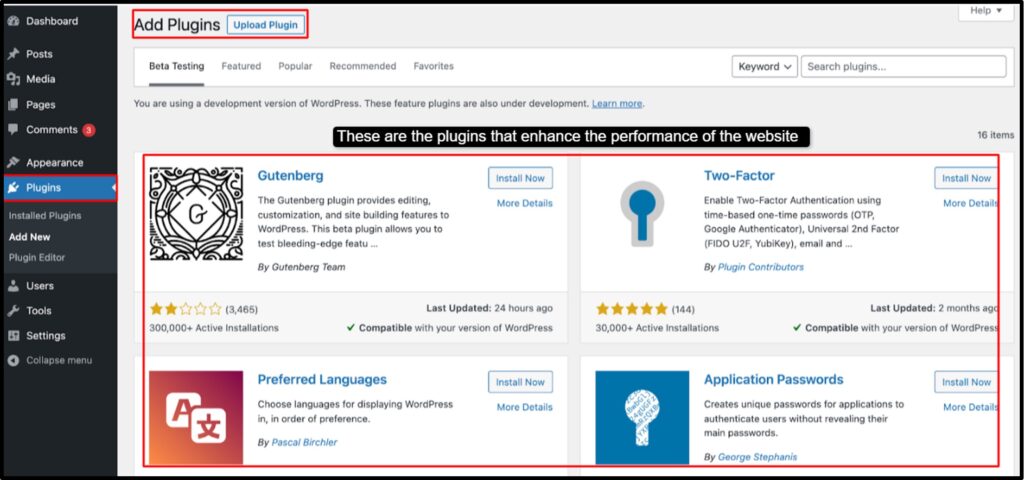Open More Details for Gutenberg
Image resolution: width=1024 pixels, height=480 pixels.
pyautogui.click(x=524, y=203)
